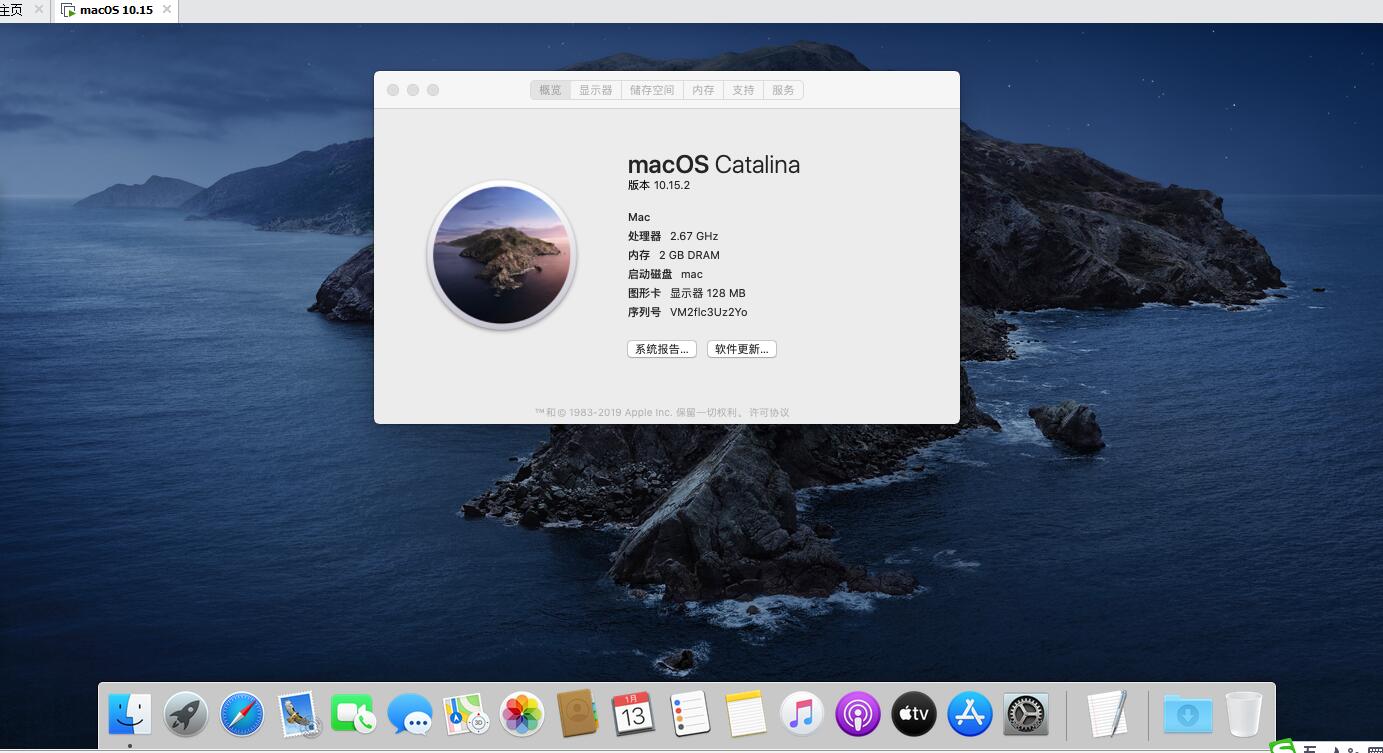
Task: Open Maps app in Dock
Action: [x=466, y=714]
